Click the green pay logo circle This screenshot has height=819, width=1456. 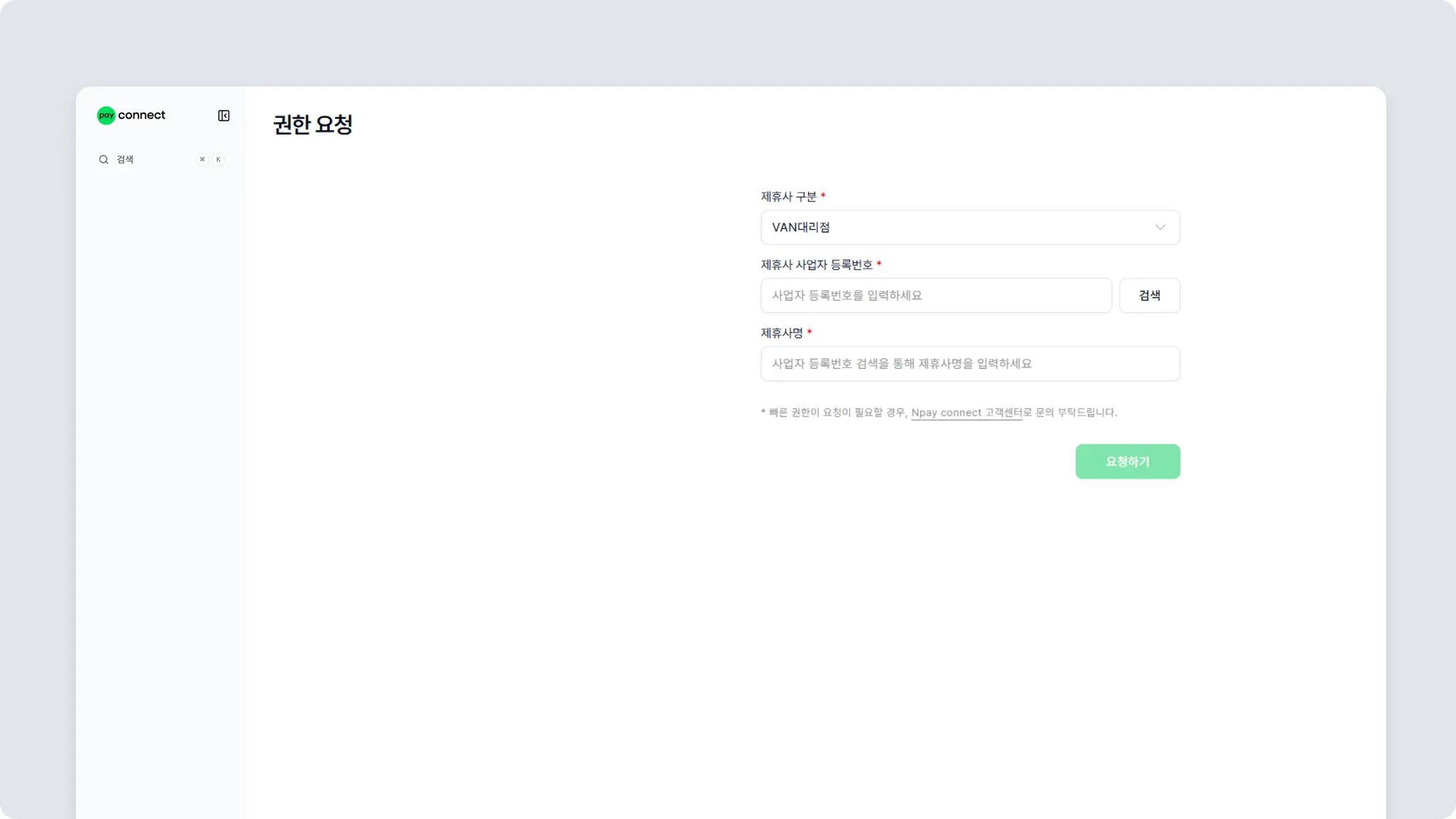point(106,115)
